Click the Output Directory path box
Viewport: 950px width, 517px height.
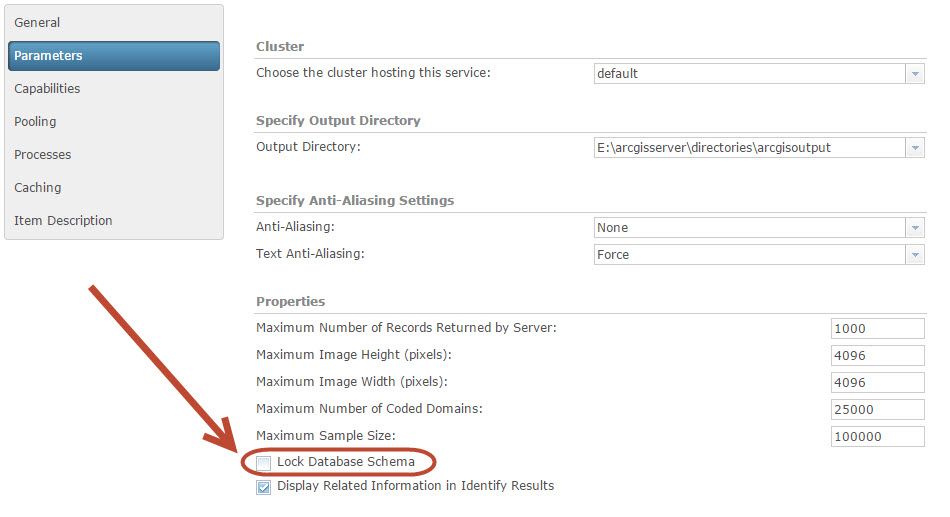pyautogui.click(x=749, y=148)
